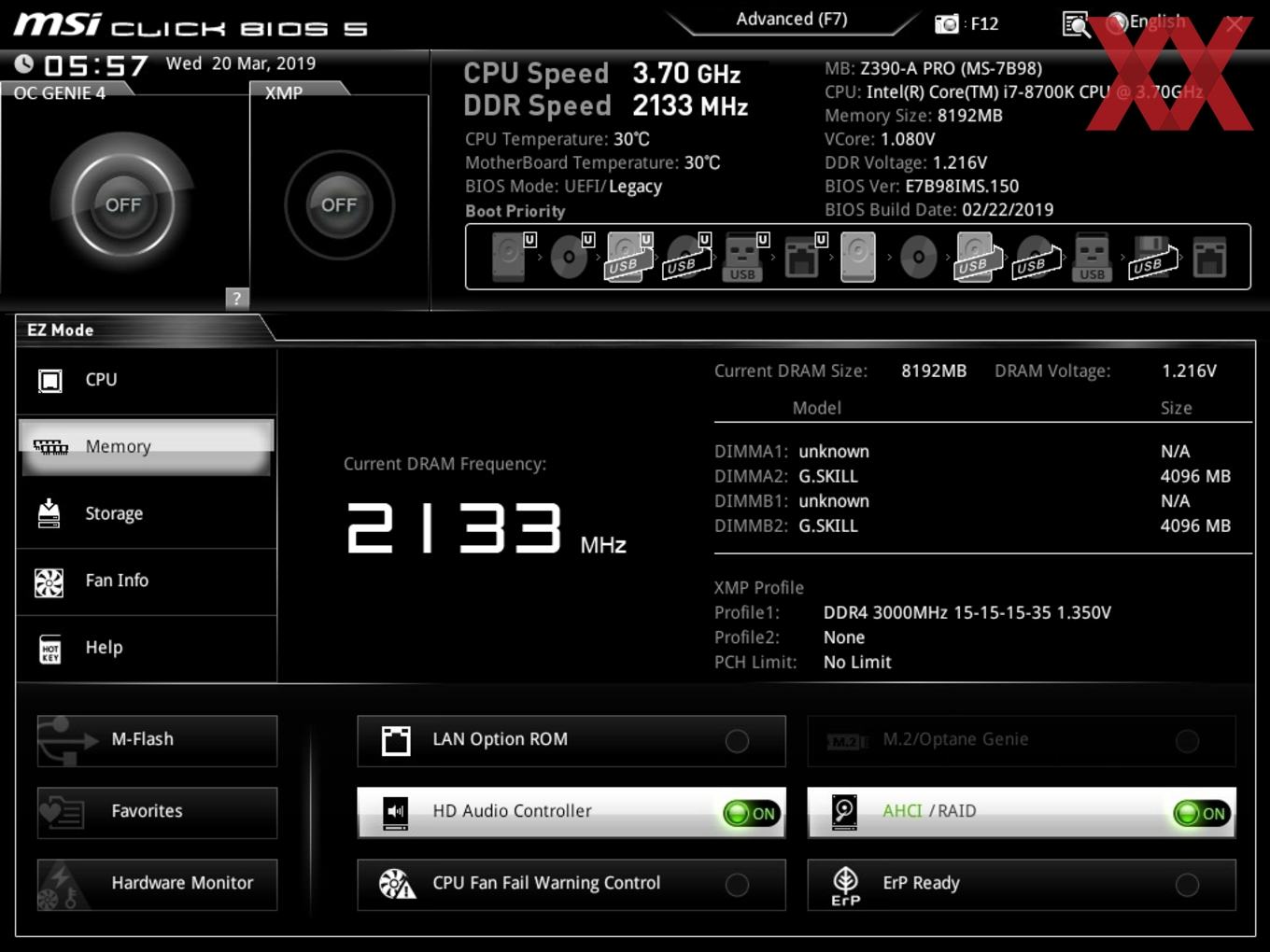Click the CPU chip icon in EZ Mode
This screenshot has height=952, width=1270.
click(x=50, y=380)
